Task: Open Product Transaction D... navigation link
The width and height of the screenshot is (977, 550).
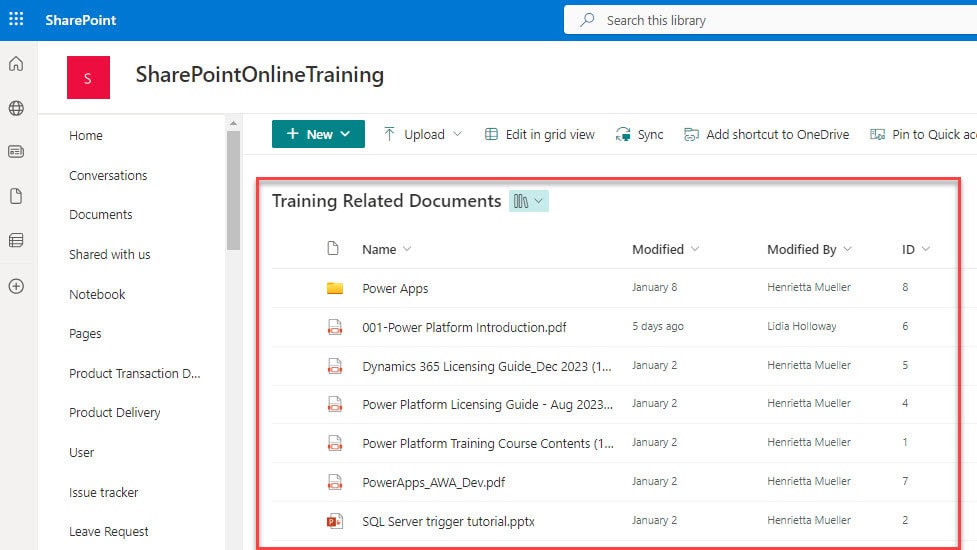Action: (x=135, y=373)
